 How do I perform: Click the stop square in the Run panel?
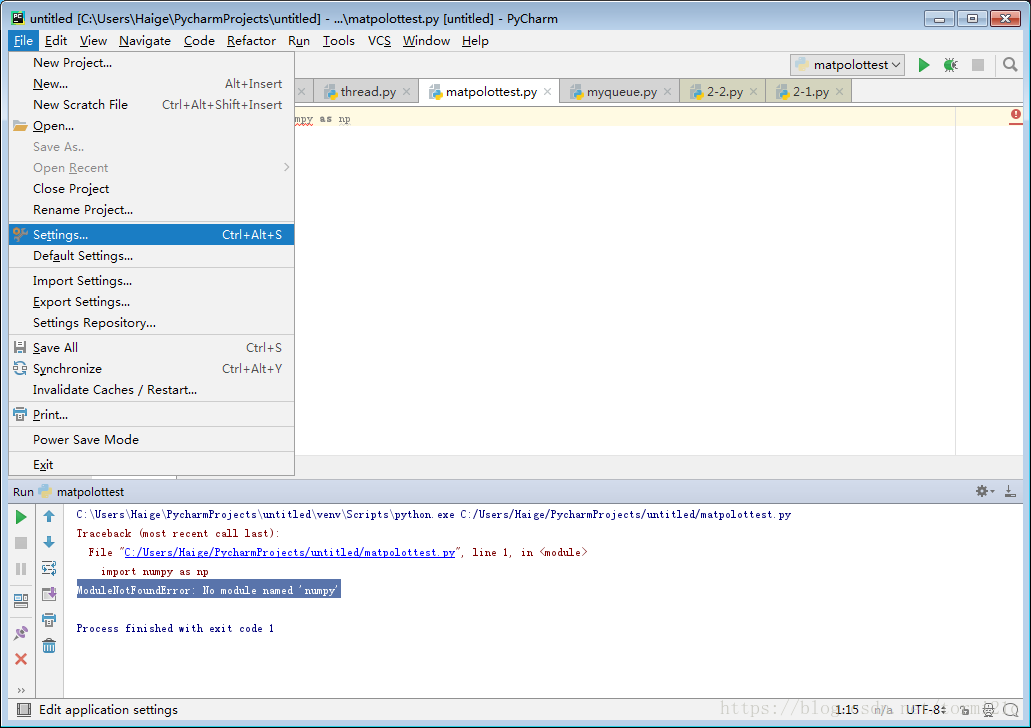pyautogui.click(x=21, y=543)
